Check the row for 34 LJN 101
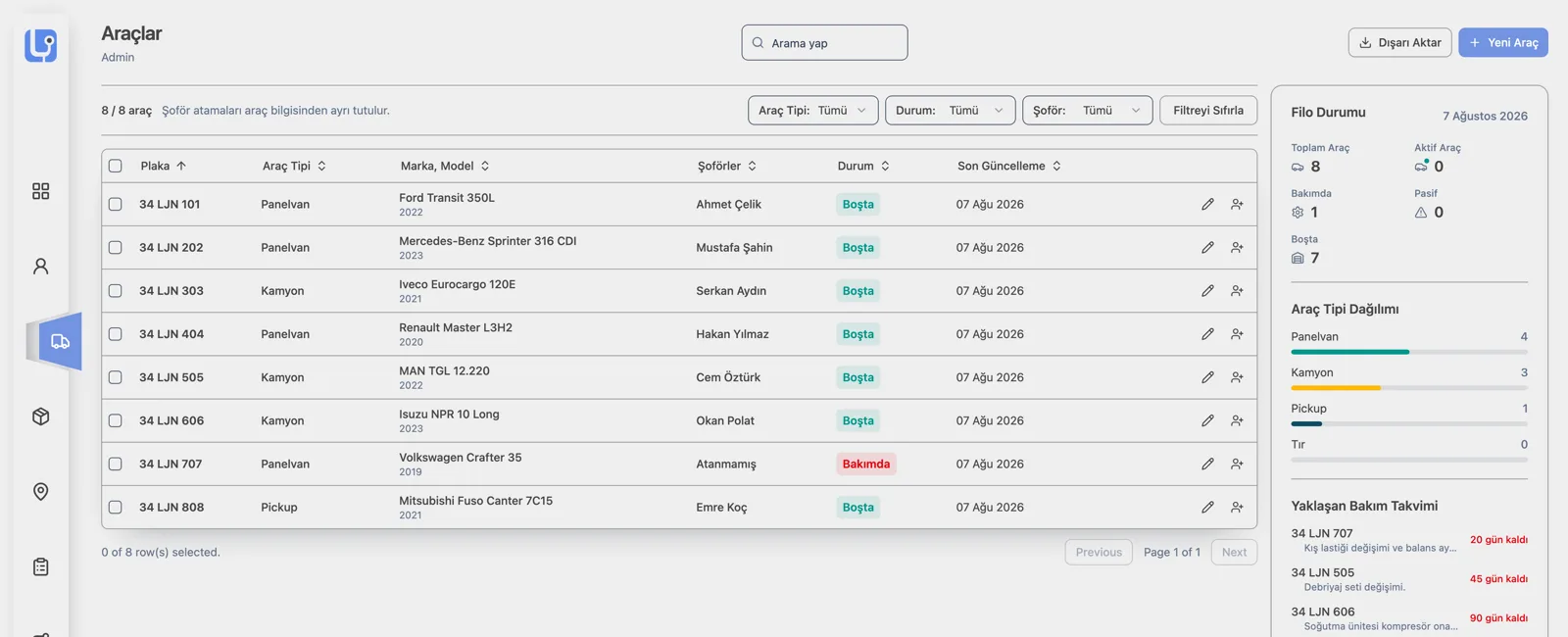 (116, 204)
